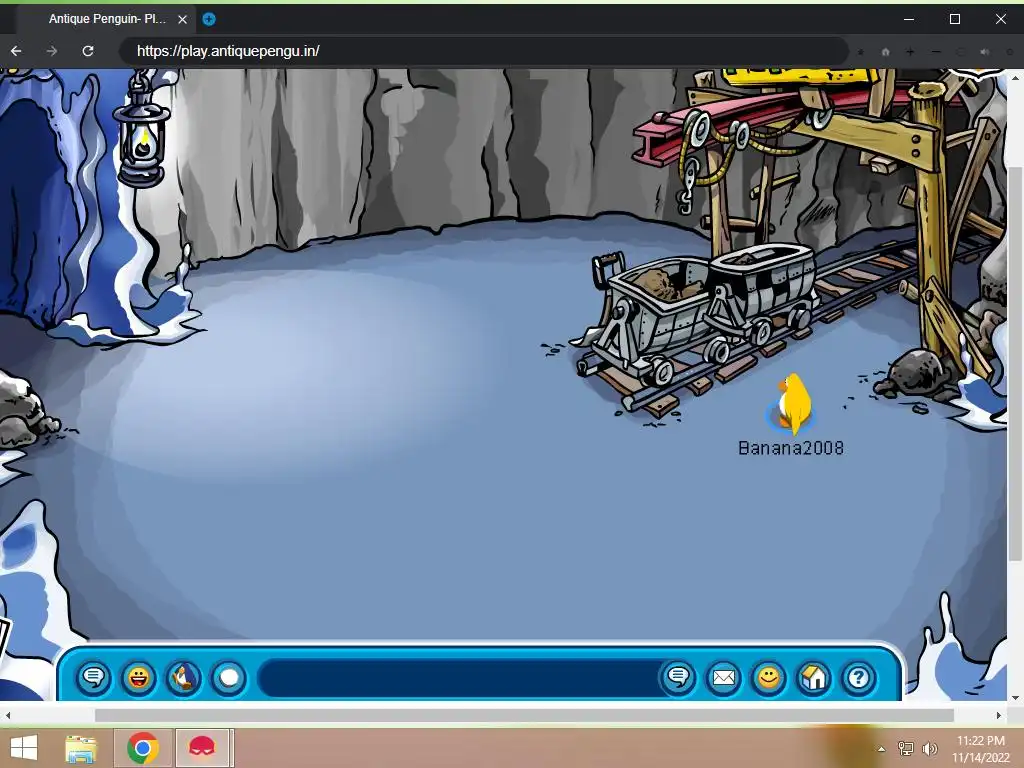Screen dimensions: 1024x768
Task: Go to your igloo via the house icon
Action: 814,678
